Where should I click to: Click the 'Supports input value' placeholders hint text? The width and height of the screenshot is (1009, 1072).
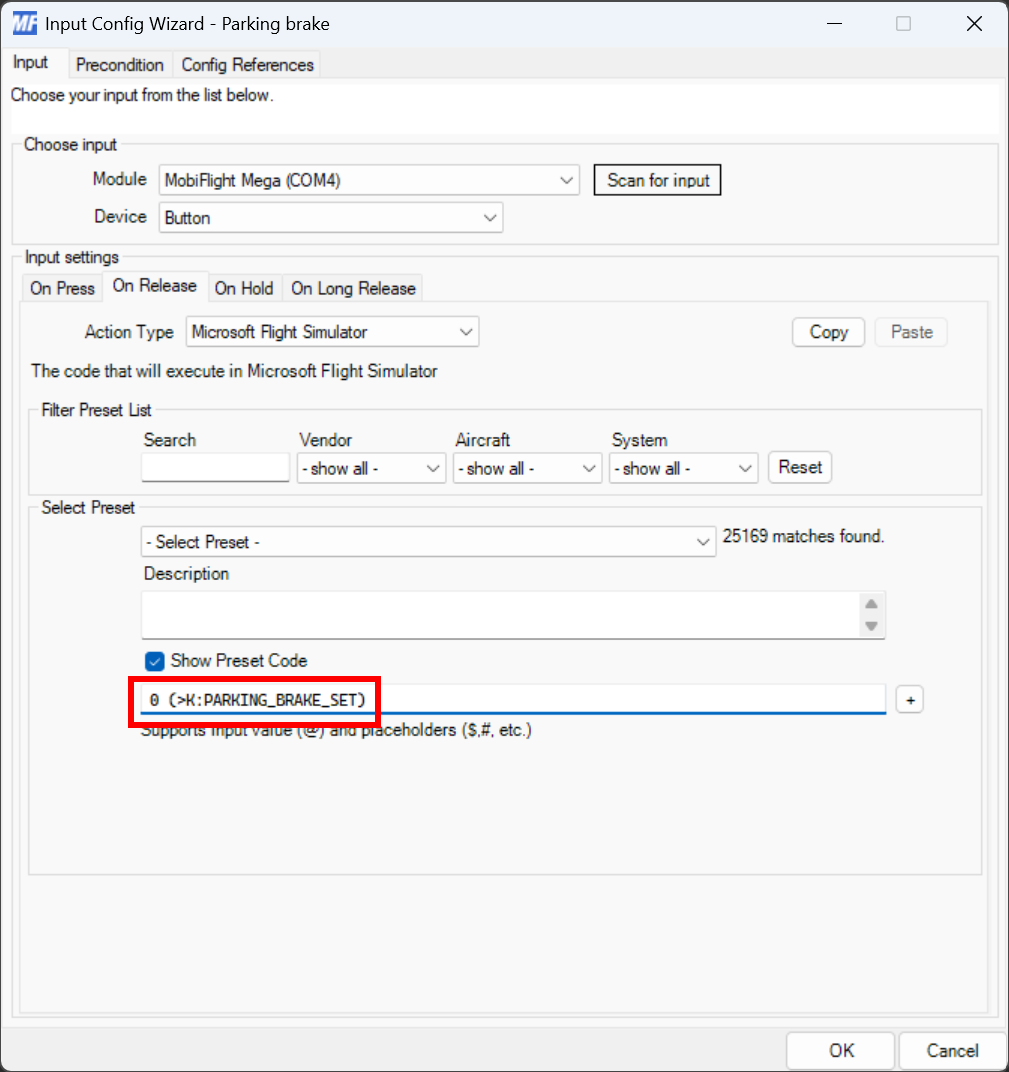click(336, 730)
